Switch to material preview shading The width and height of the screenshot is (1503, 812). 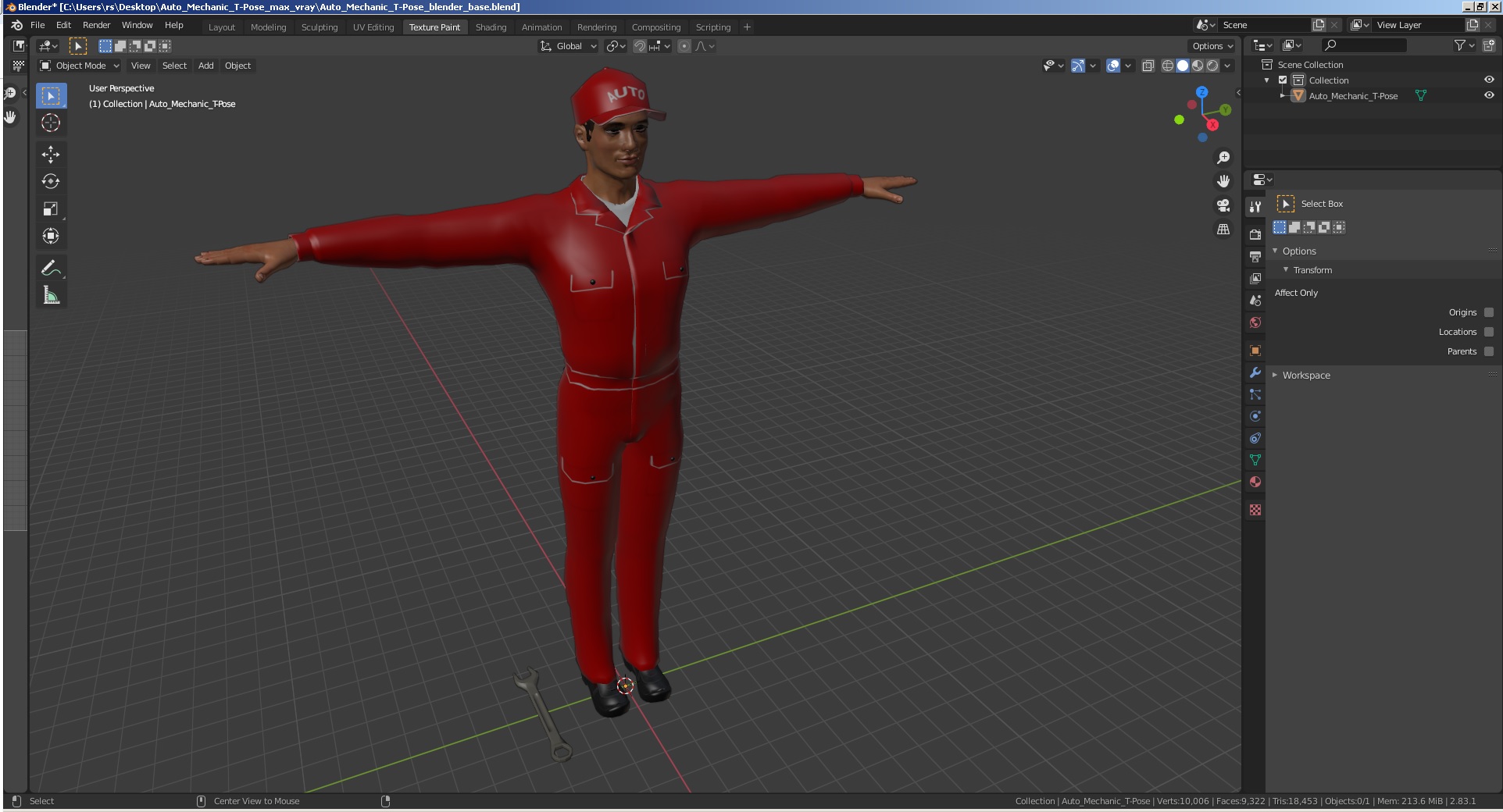click(1198, 66)
